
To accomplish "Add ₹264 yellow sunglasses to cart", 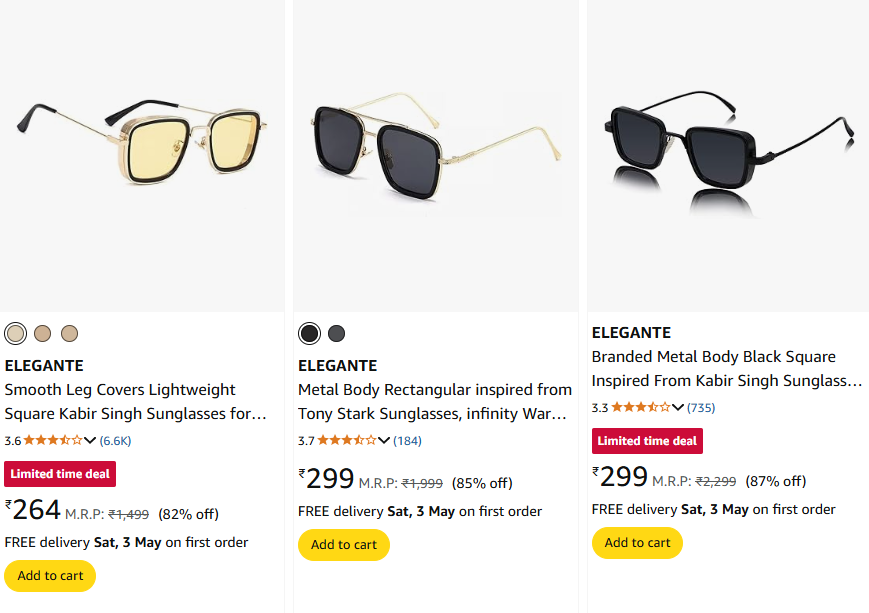I will [50, 576].
